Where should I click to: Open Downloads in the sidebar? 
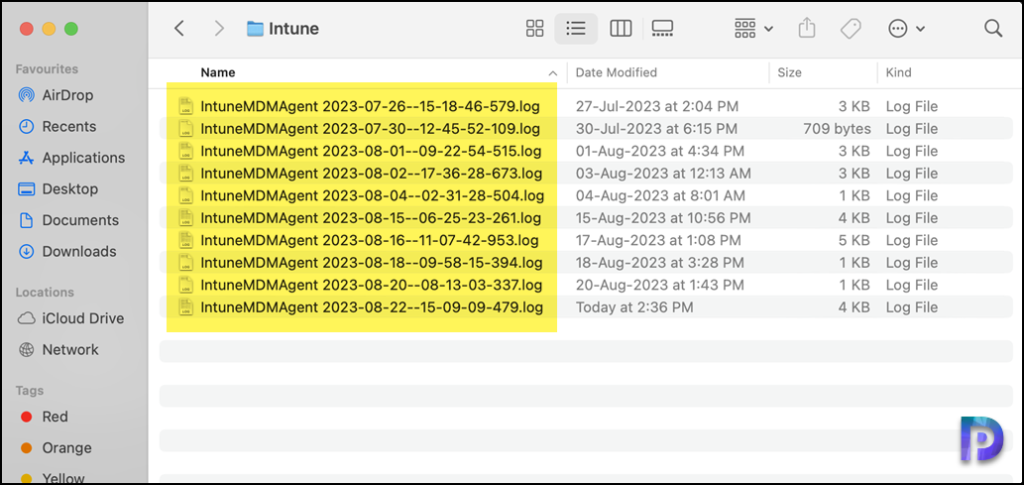(x=67, y=251)
